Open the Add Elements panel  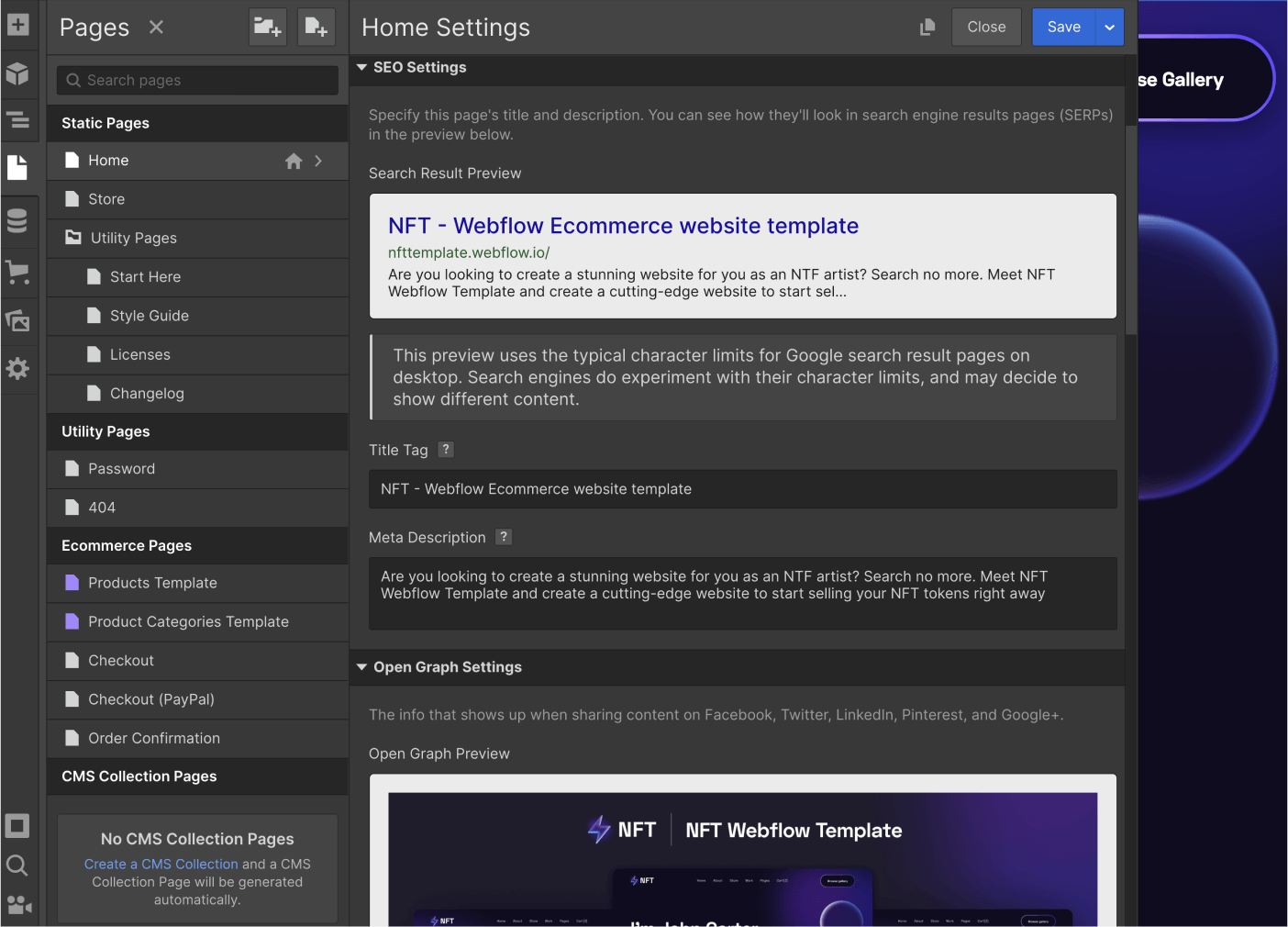click(x=17, y=25)
